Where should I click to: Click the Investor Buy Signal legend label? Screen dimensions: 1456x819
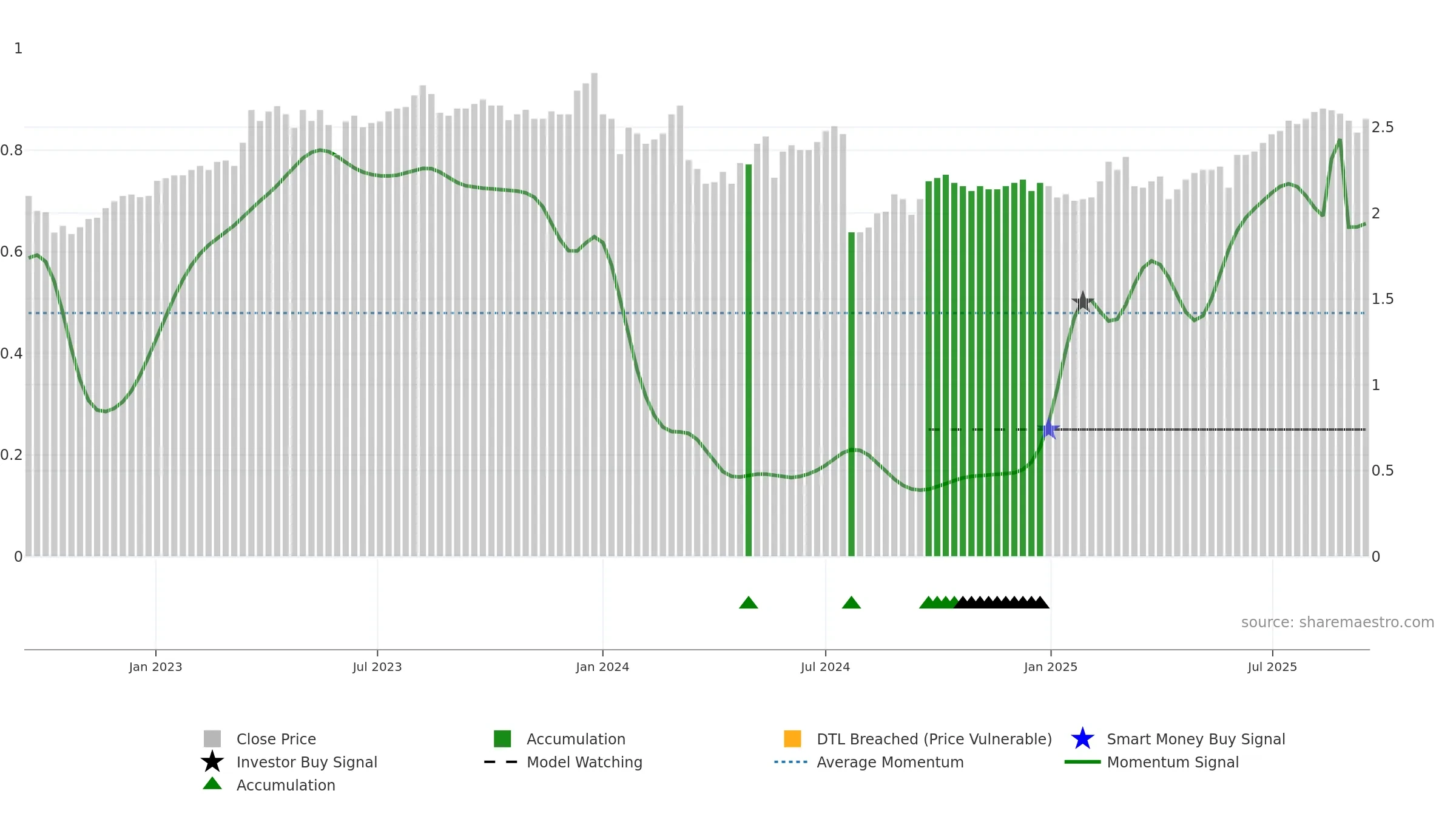tap(306, 762)
